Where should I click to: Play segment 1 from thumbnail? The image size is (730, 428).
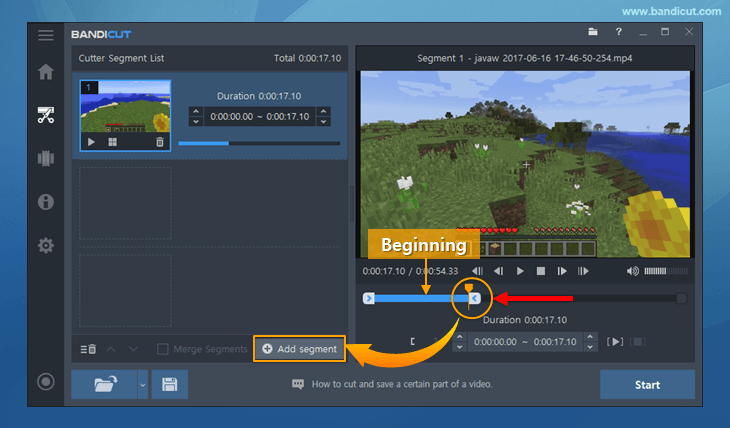91,142
